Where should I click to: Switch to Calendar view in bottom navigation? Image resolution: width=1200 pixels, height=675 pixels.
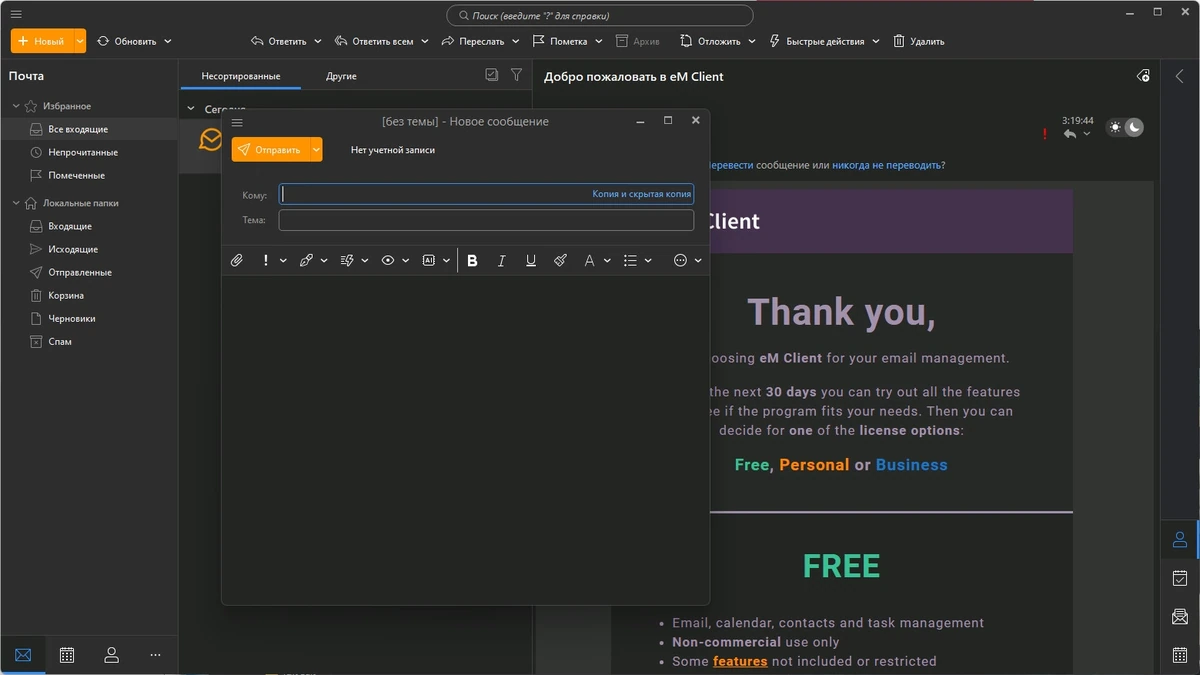(67, 655)
